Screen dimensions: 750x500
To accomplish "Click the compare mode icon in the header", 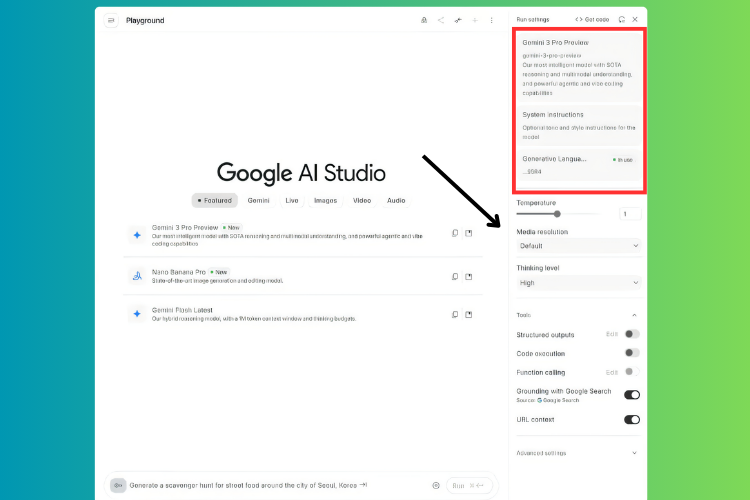I will [x=458, y=20].
